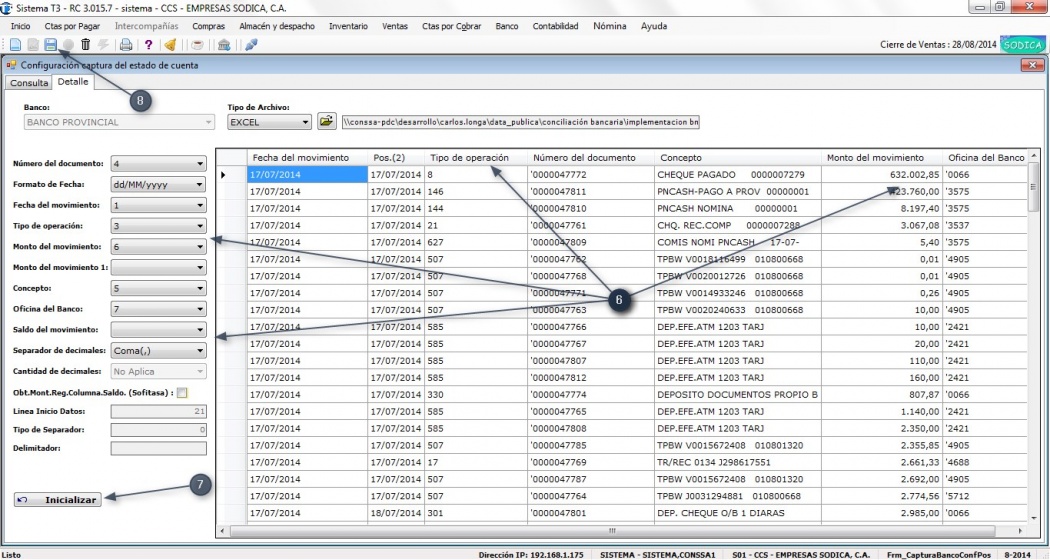
Task: Click the blue pin toolbar icon
Action: [x=251, y=44]
